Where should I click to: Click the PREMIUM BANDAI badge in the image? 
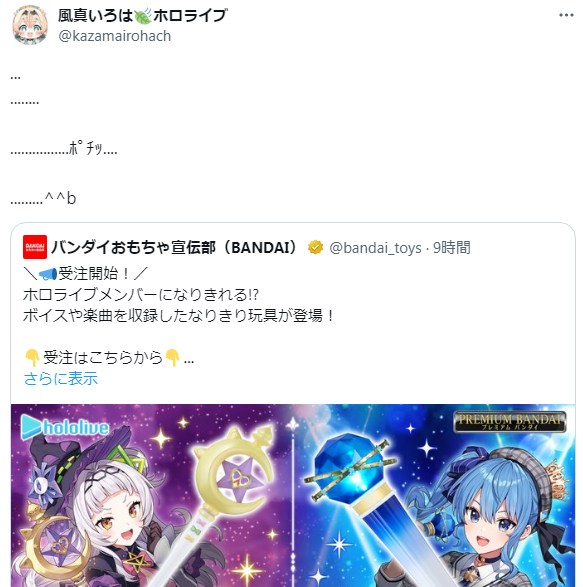coord(510,422)
